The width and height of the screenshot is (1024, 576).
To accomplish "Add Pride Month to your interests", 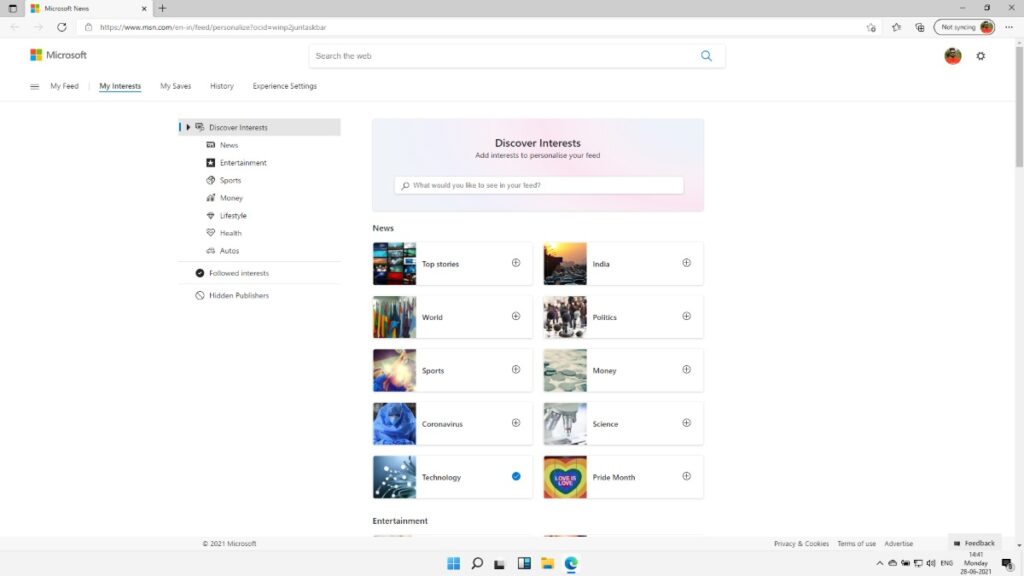I will [686, 476].
